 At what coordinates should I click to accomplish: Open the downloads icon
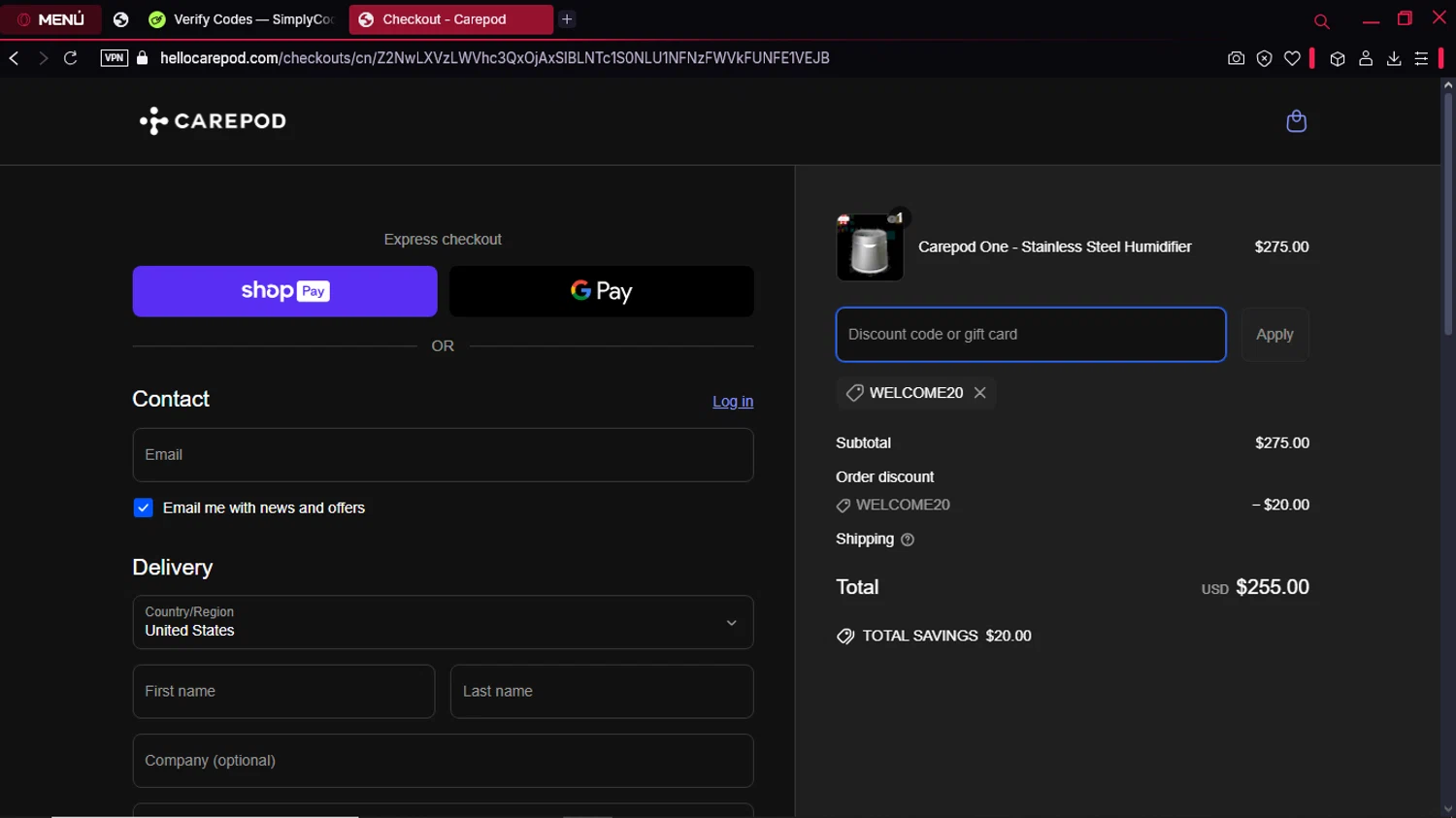coord(1394,58)
